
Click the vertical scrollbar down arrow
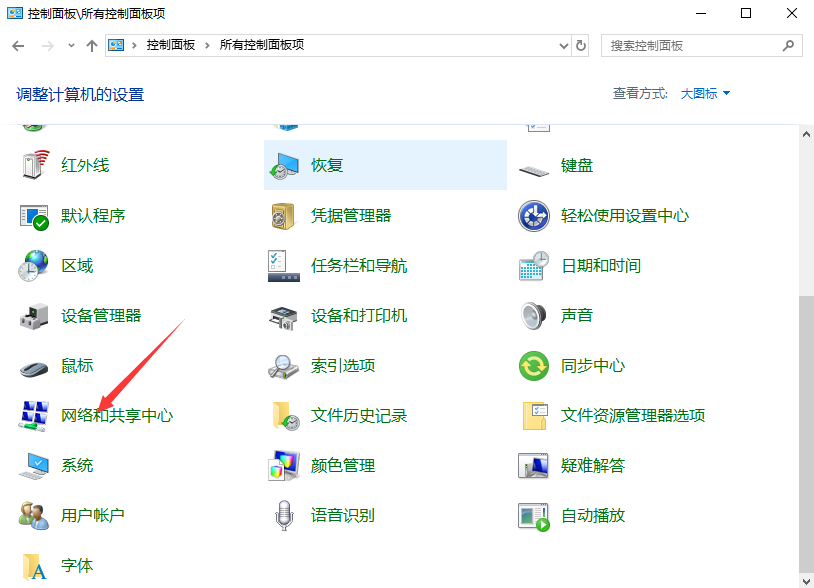pos(806,580)
